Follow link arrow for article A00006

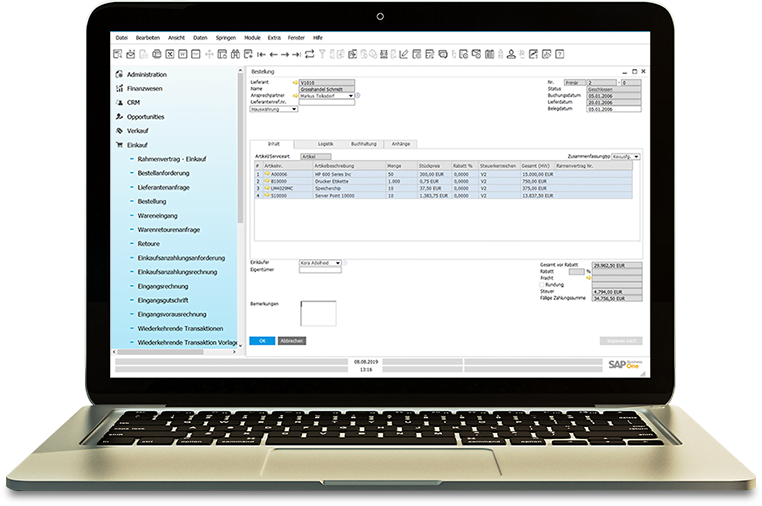click(267, 174)
